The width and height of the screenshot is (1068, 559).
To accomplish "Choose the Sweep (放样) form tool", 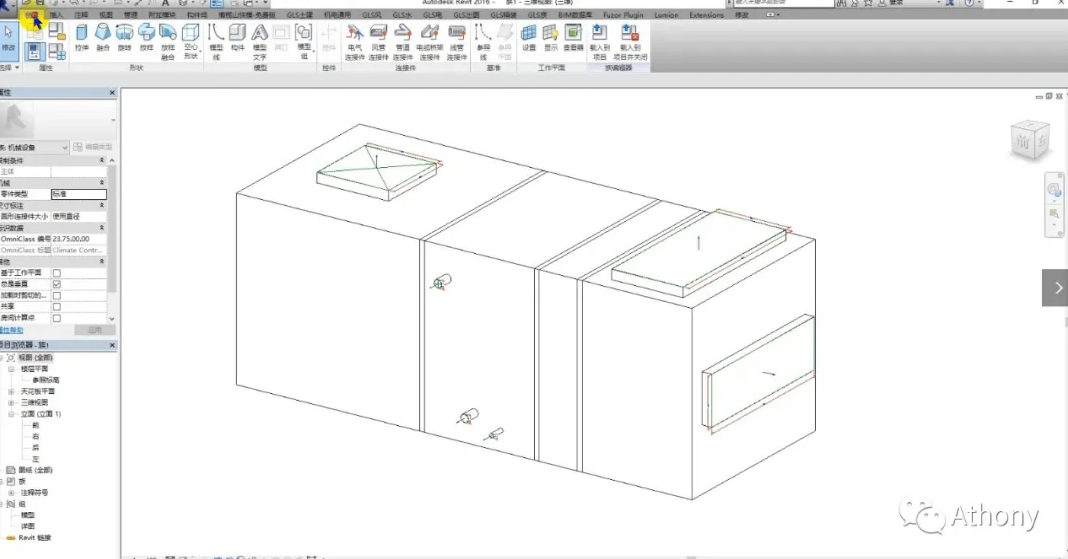I will [146, 38].
